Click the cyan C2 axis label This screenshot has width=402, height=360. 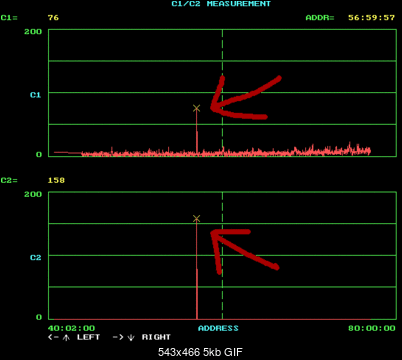point(35,258)
